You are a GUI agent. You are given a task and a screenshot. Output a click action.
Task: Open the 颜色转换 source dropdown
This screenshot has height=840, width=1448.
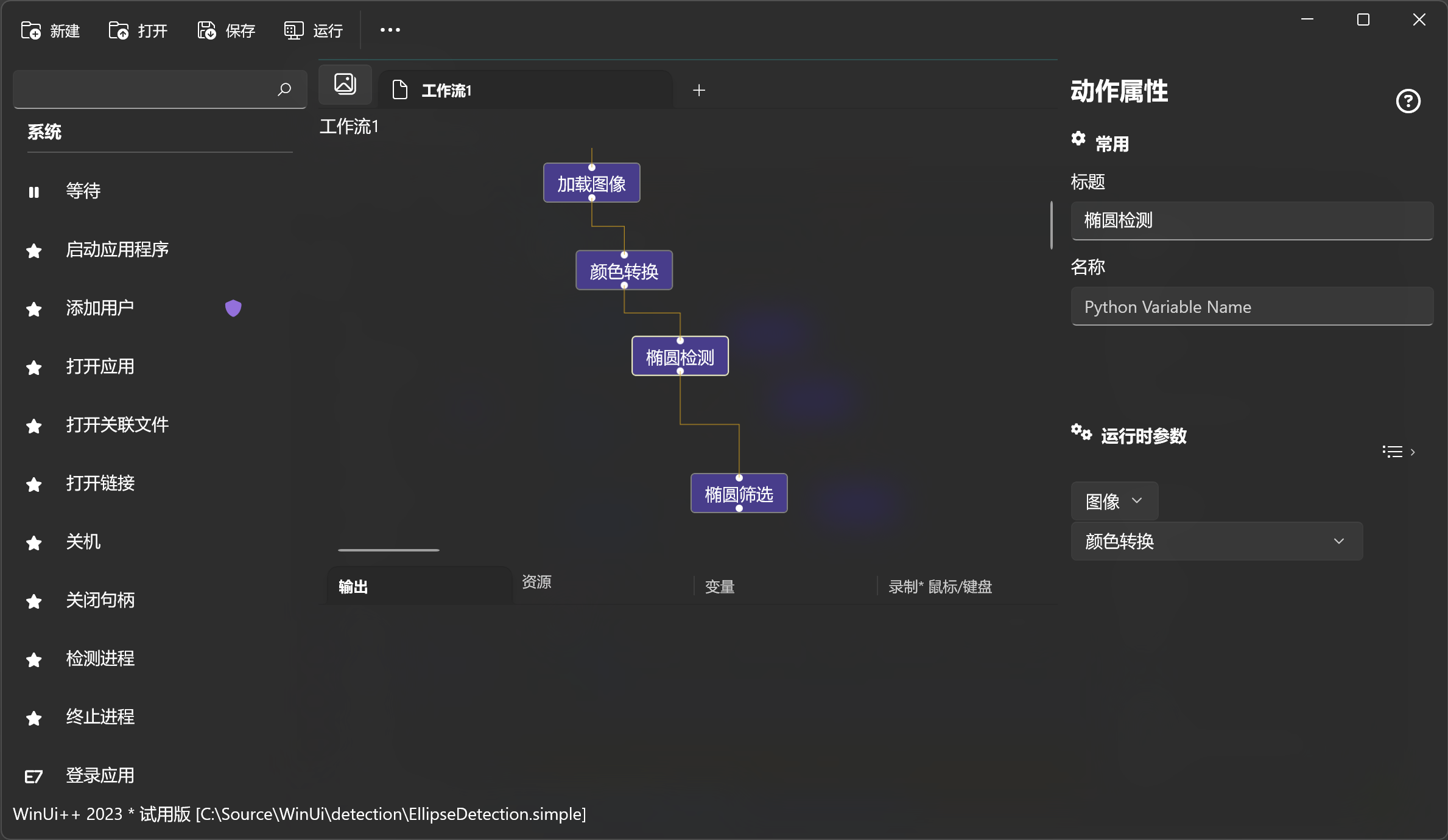1215,541
